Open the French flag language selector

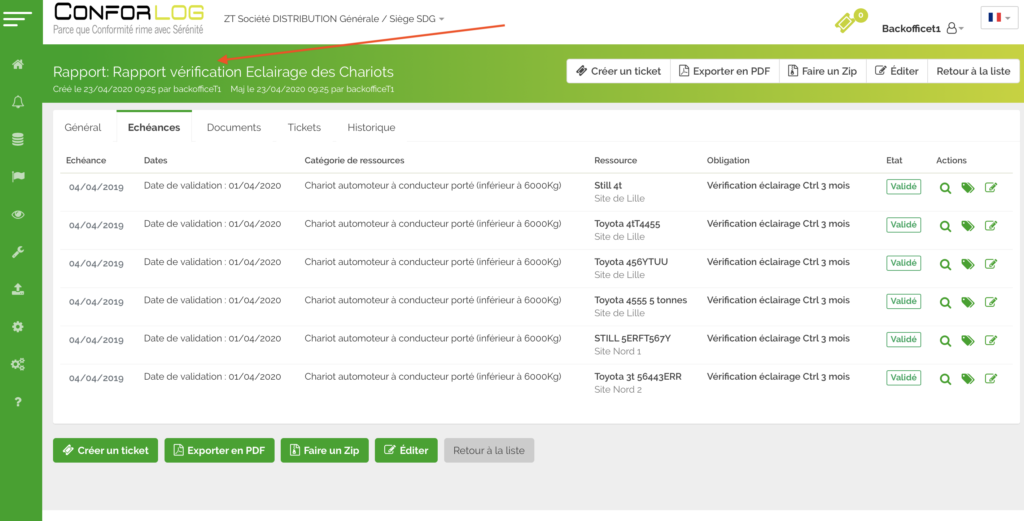(x=998, y=18)
